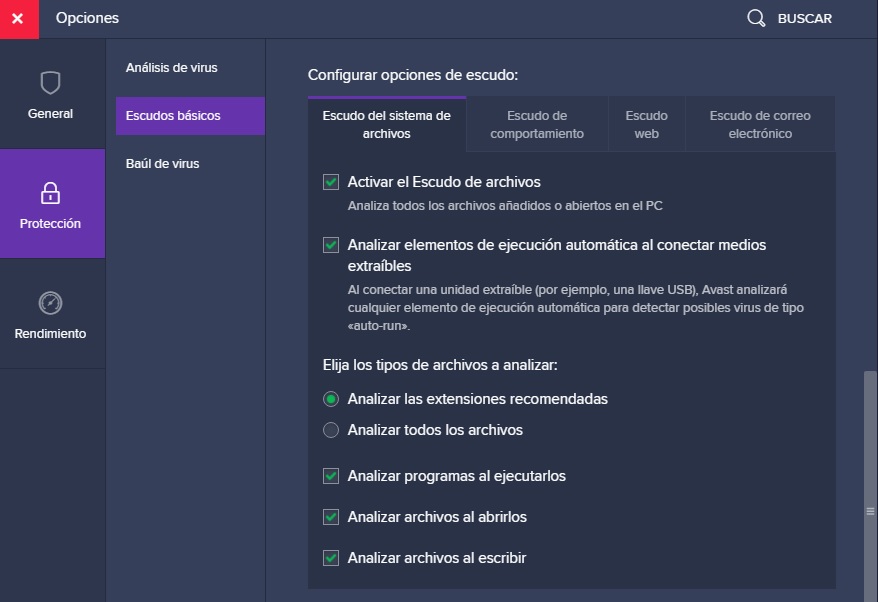
Task: Uncheck Analizar archivos al abrirlos
Action: click(x=330, y=517)
